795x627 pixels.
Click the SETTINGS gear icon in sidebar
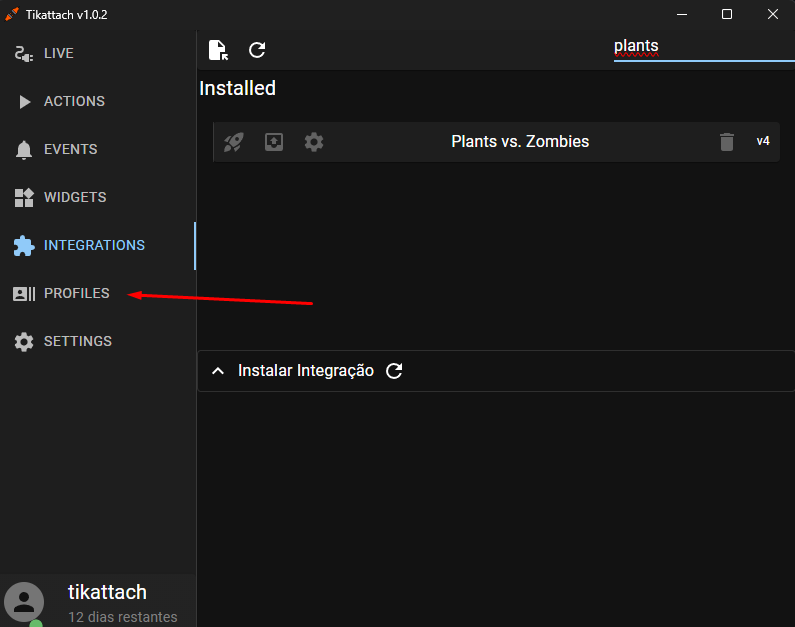24,342
